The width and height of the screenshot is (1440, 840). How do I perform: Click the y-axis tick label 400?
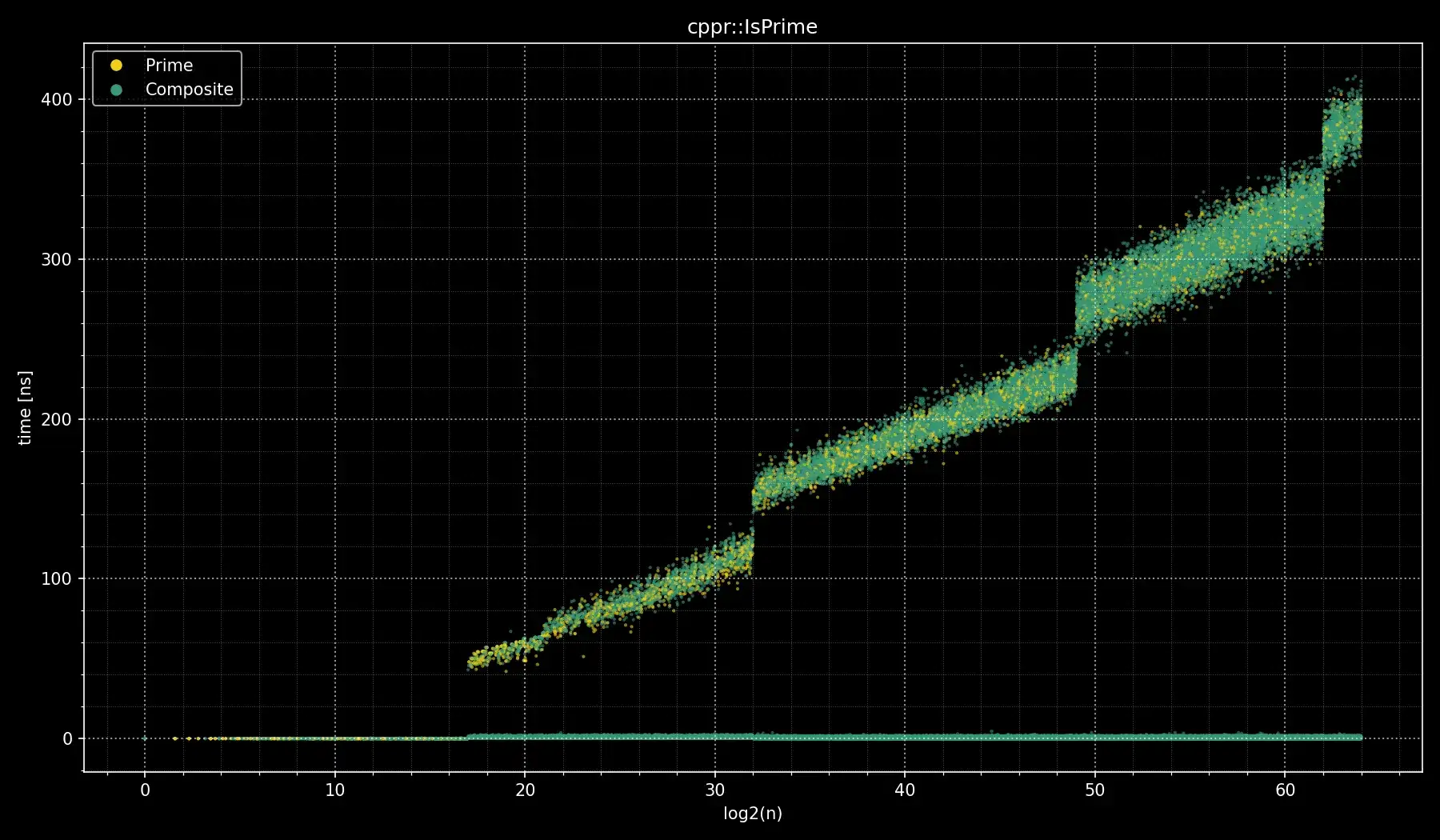[56, 100]
